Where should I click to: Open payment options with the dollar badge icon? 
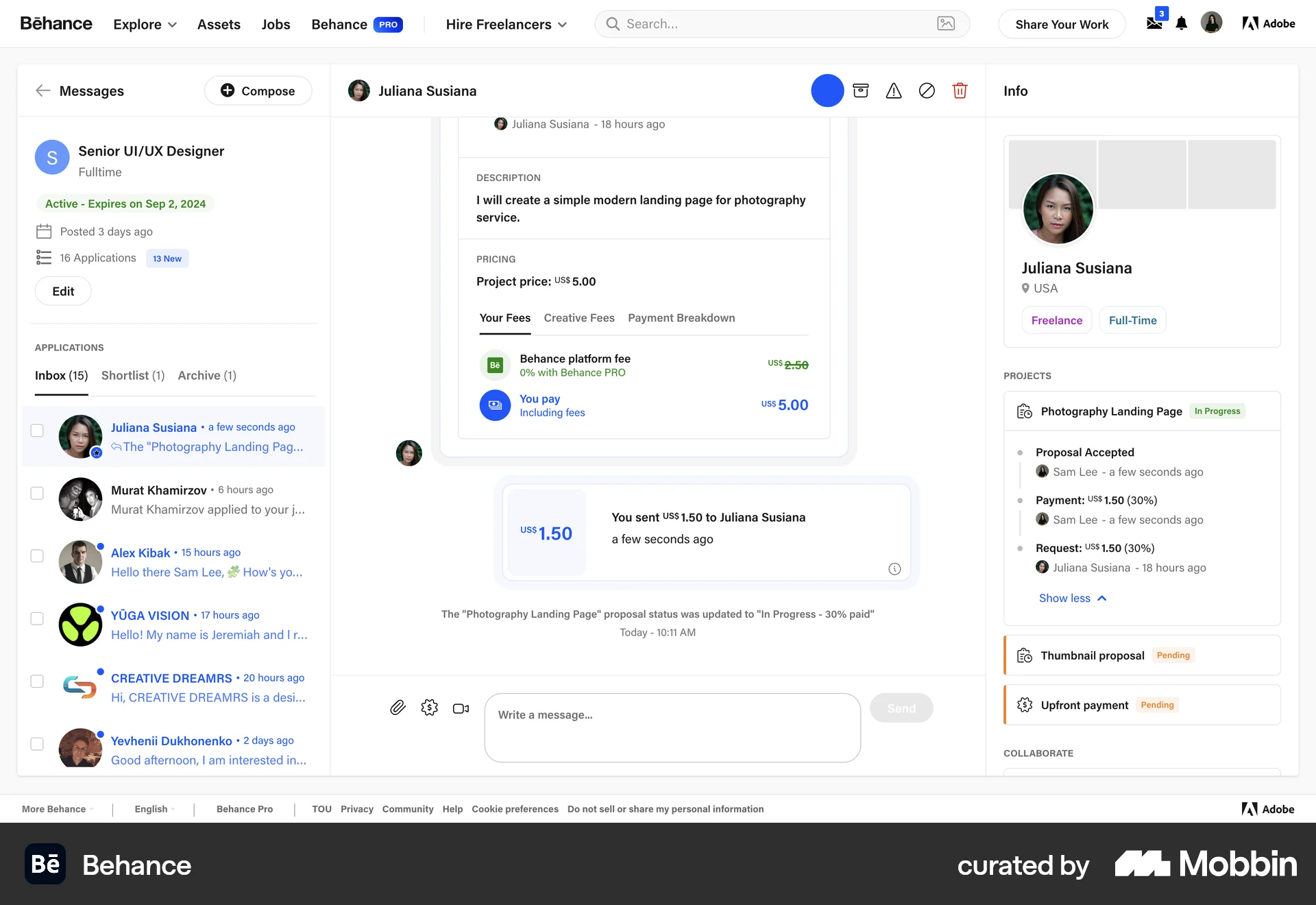pyautogui.click(x=429, y=708)
